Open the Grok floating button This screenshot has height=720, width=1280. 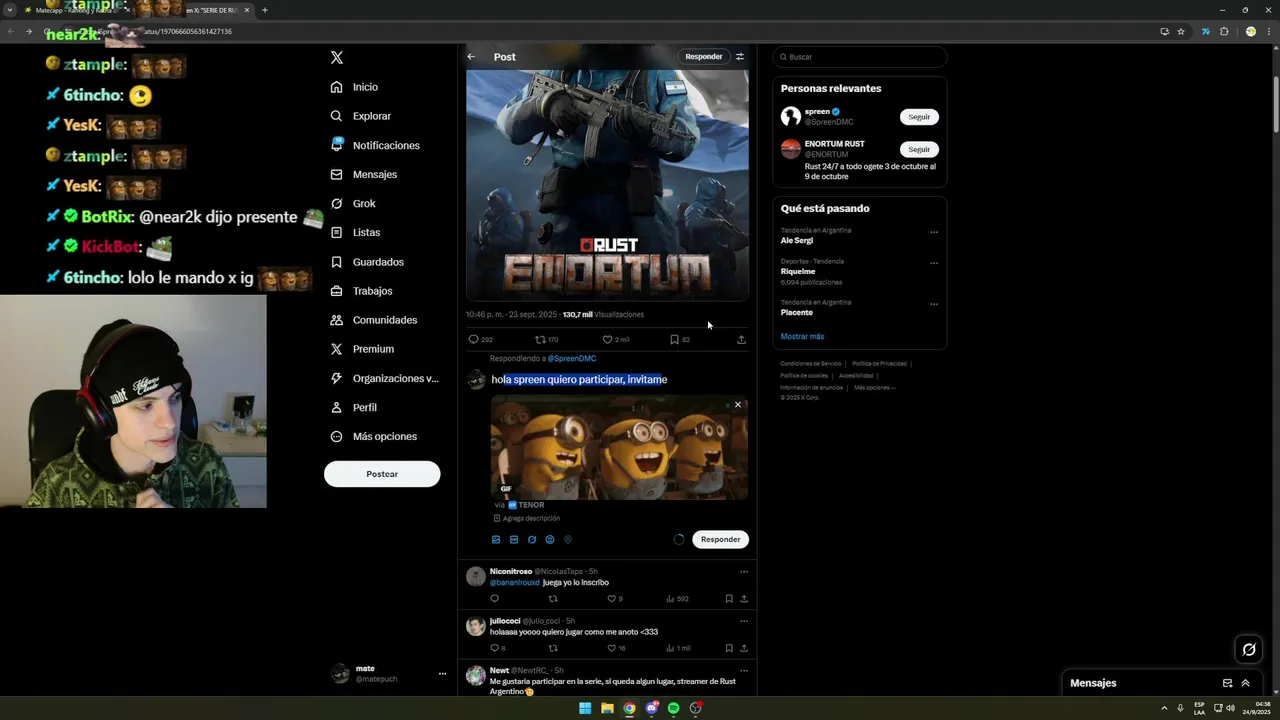pos(1249,650)
